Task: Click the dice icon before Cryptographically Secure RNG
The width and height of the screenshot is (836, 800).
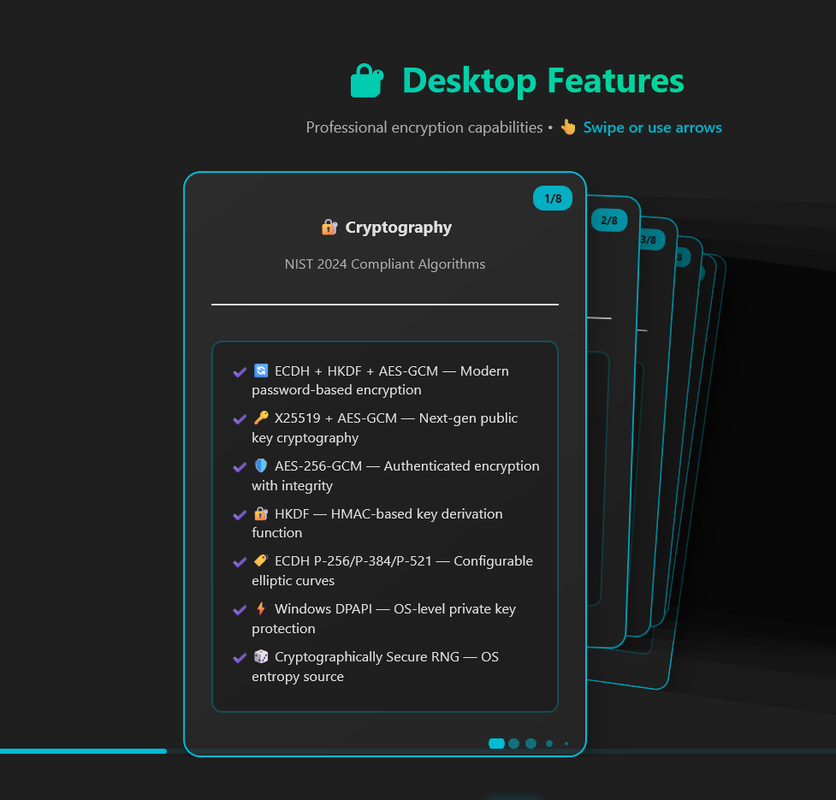Action: pos(261,656)
